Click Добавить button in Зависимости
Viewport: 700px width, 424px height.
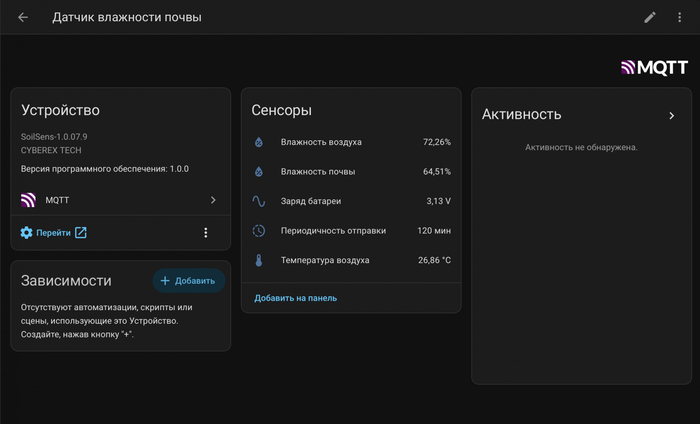point(188,281)
